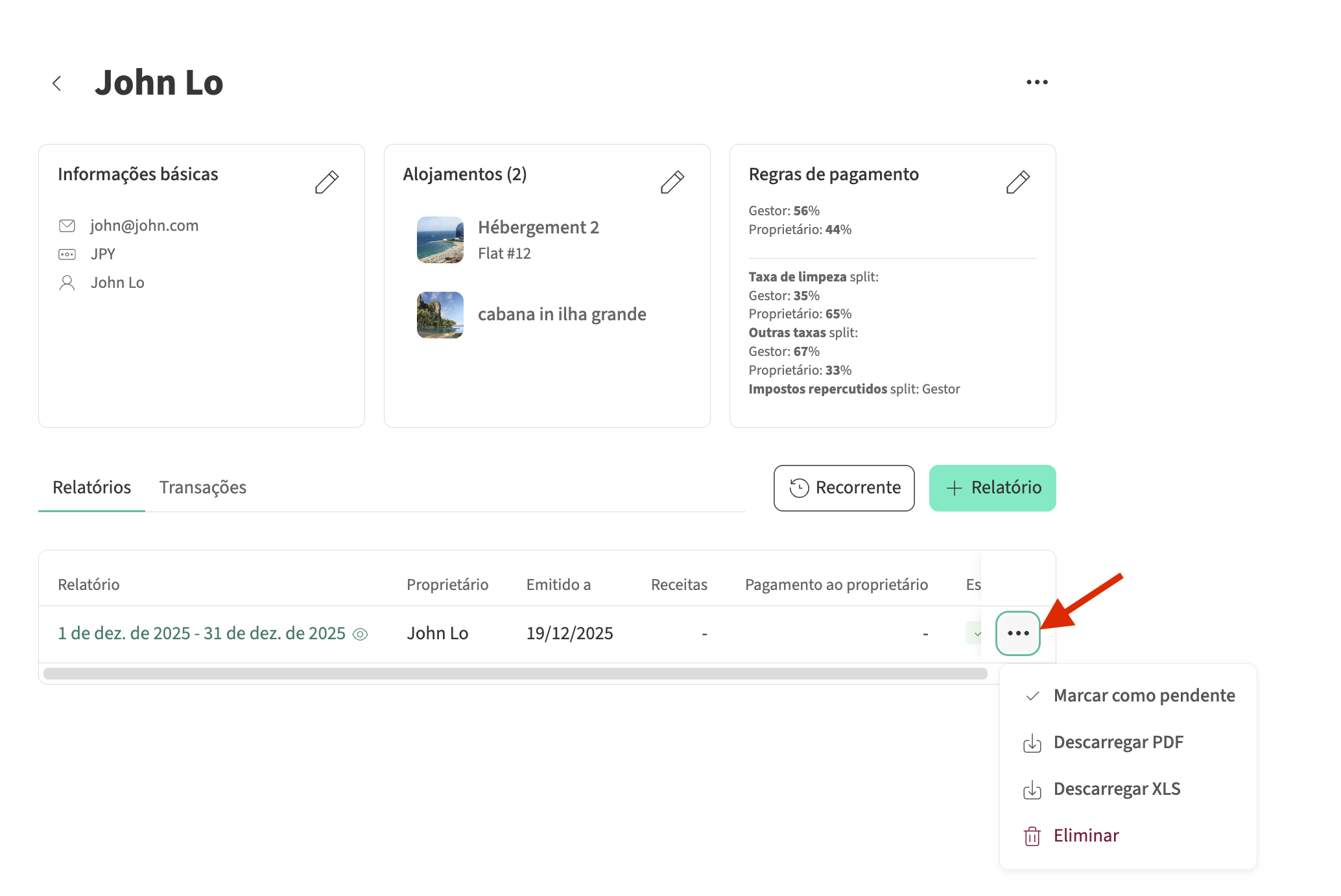Image resolution: width=1341 pixels, height=896 pixels.
Task: Click the cabana in ilha grande thumbnail
Action: (440, 315)
